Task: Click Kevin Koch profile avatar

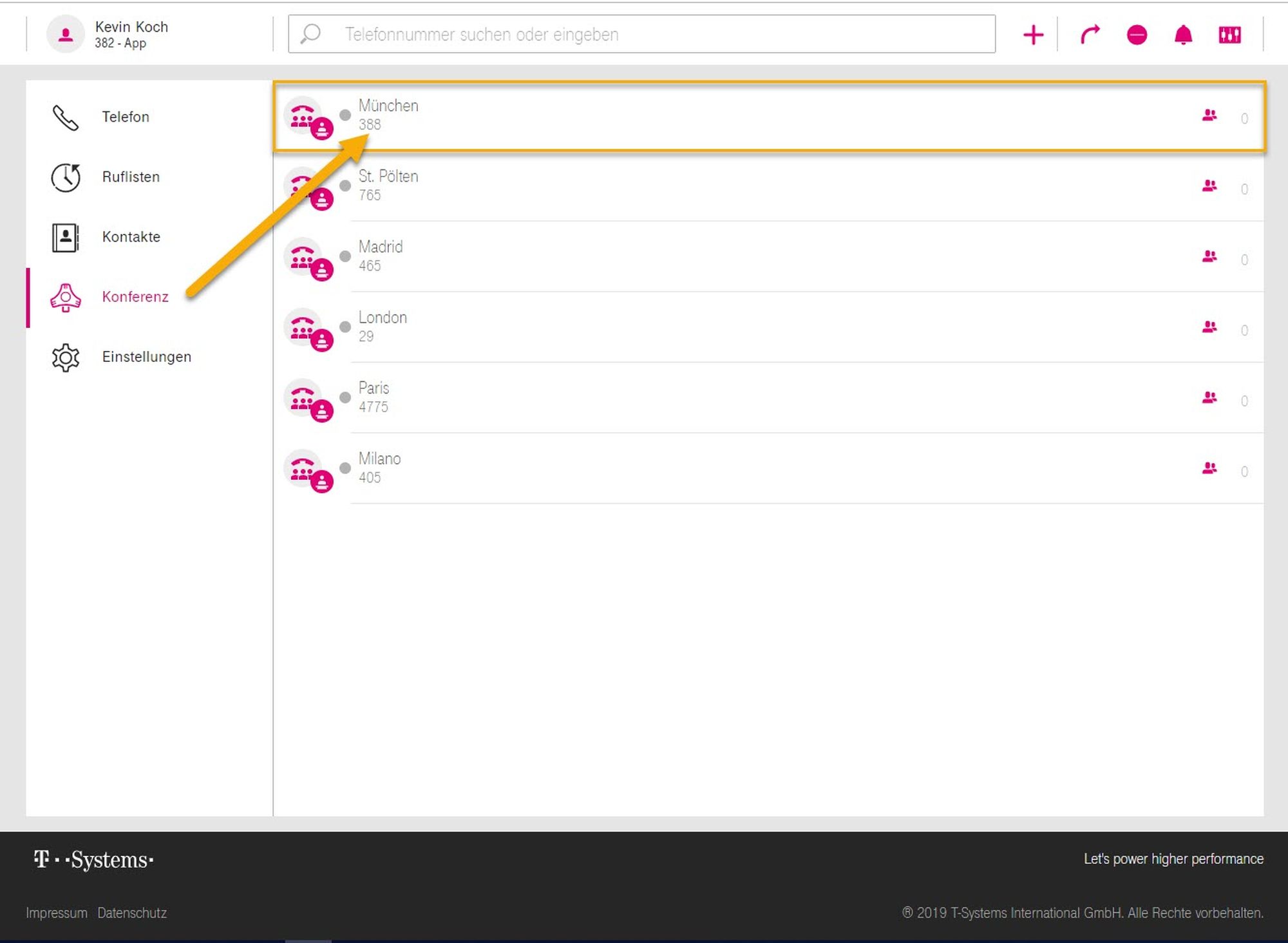Action: (66, 35)
